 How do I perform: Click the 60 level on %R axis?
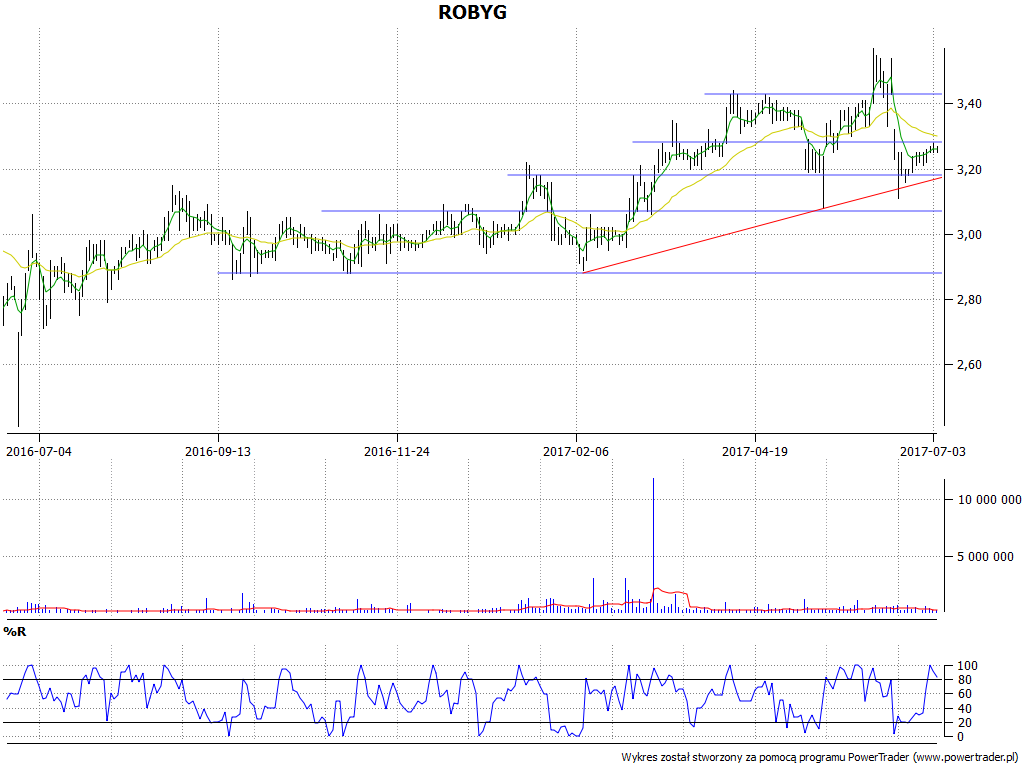963,694
